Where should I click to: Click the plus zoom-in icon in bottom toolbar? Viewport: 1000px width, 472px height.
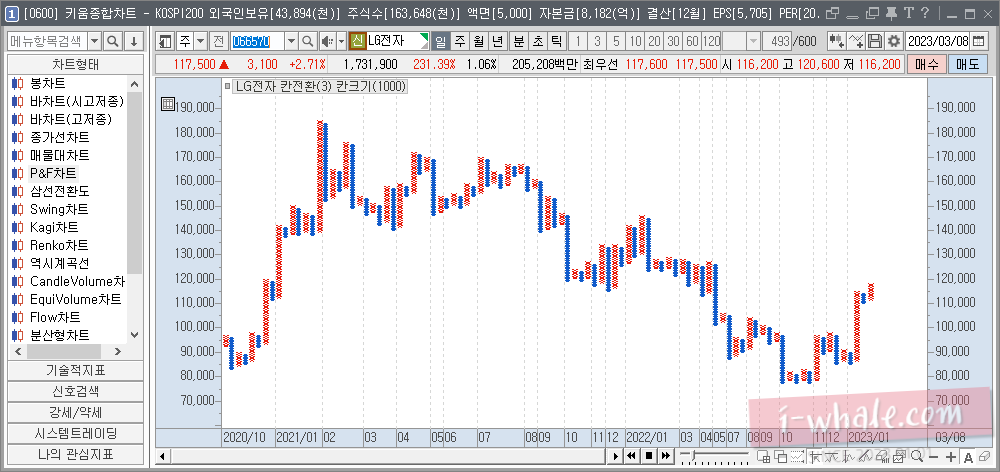[x=951, y=456]
